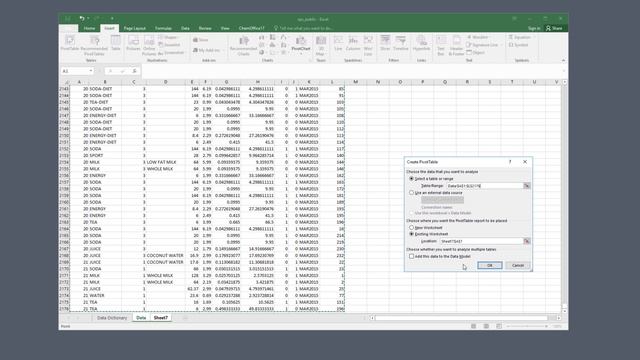Select column header M
The width and height of the screenshot is (640, 360).
pyautogui.click(x=355, y=82)
